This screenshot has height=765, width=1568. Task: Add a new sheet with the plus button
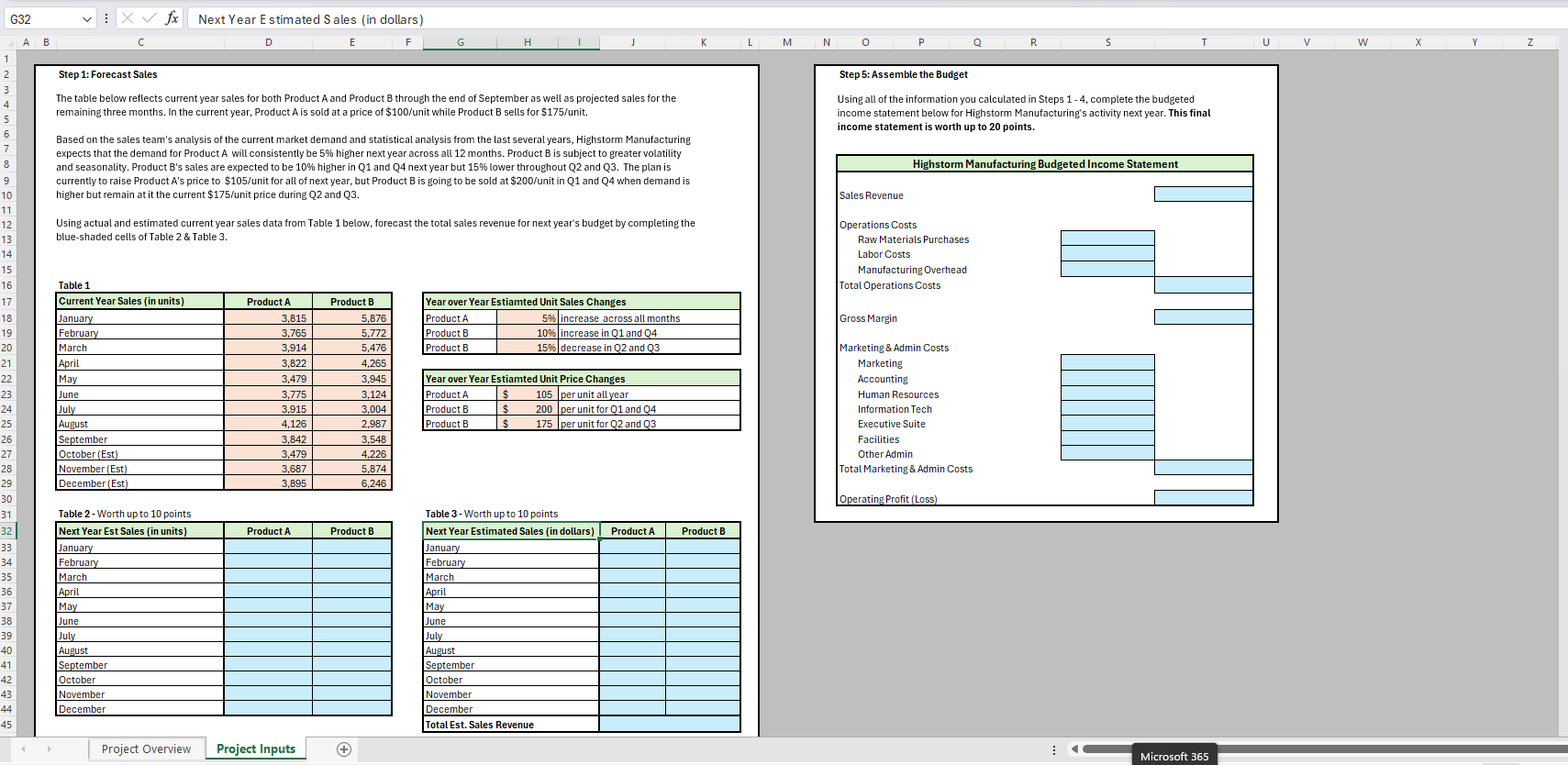click(x=344, y=749)
